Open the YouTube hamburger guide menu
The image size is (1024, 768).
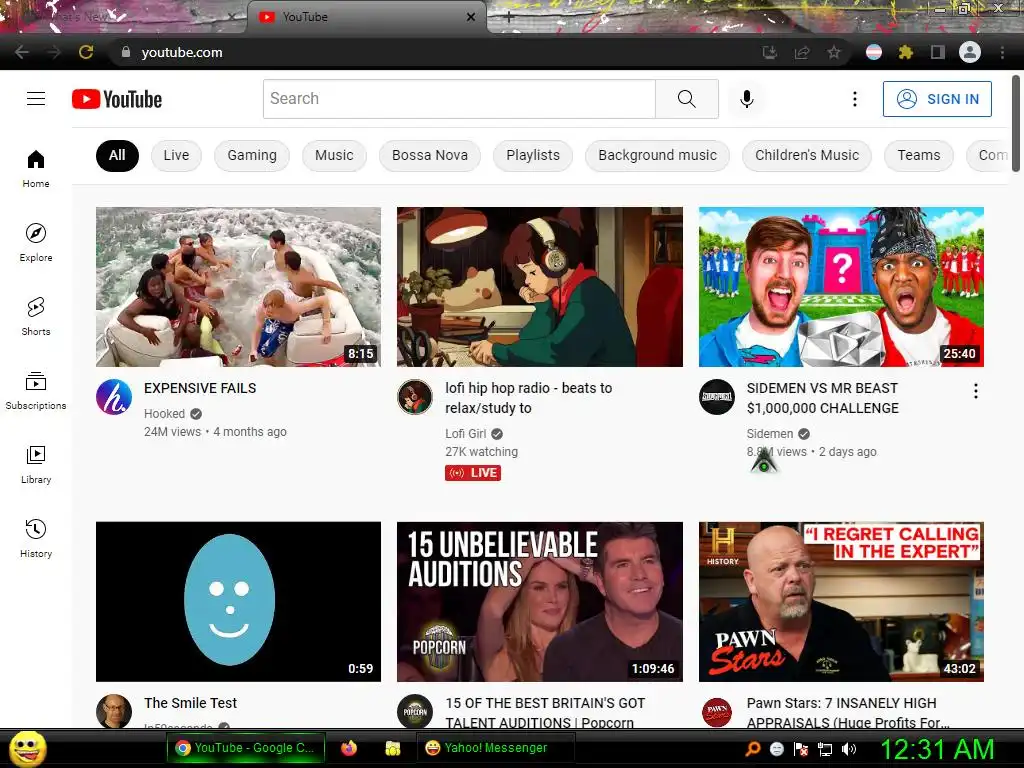click(x=36, y=99)
